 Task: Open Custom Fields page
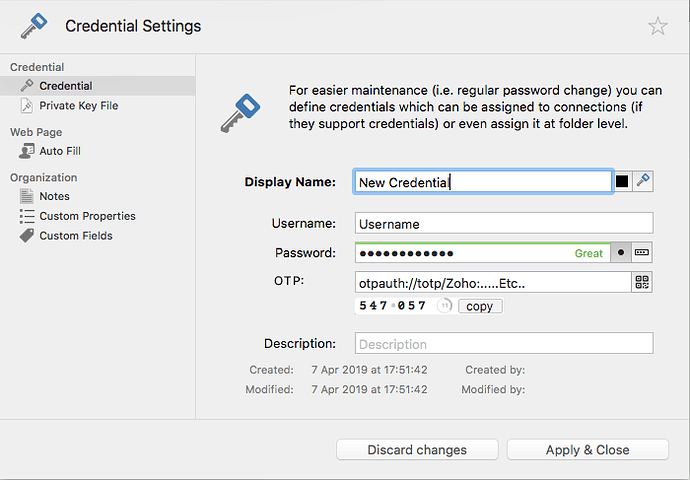click(x=75, y=236)
